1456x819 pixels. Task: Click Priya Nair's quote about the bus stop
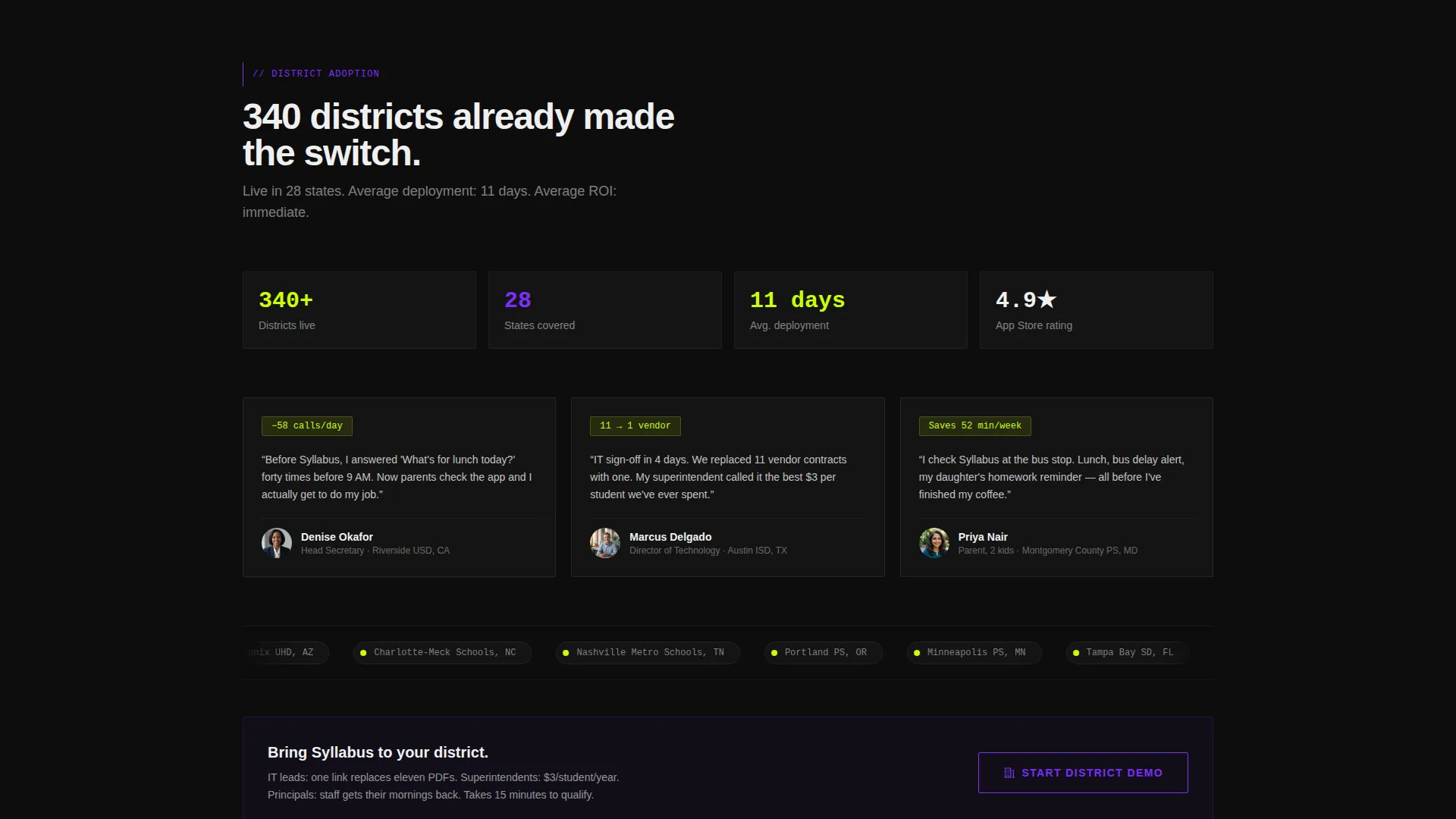(x=1051, y=477)
